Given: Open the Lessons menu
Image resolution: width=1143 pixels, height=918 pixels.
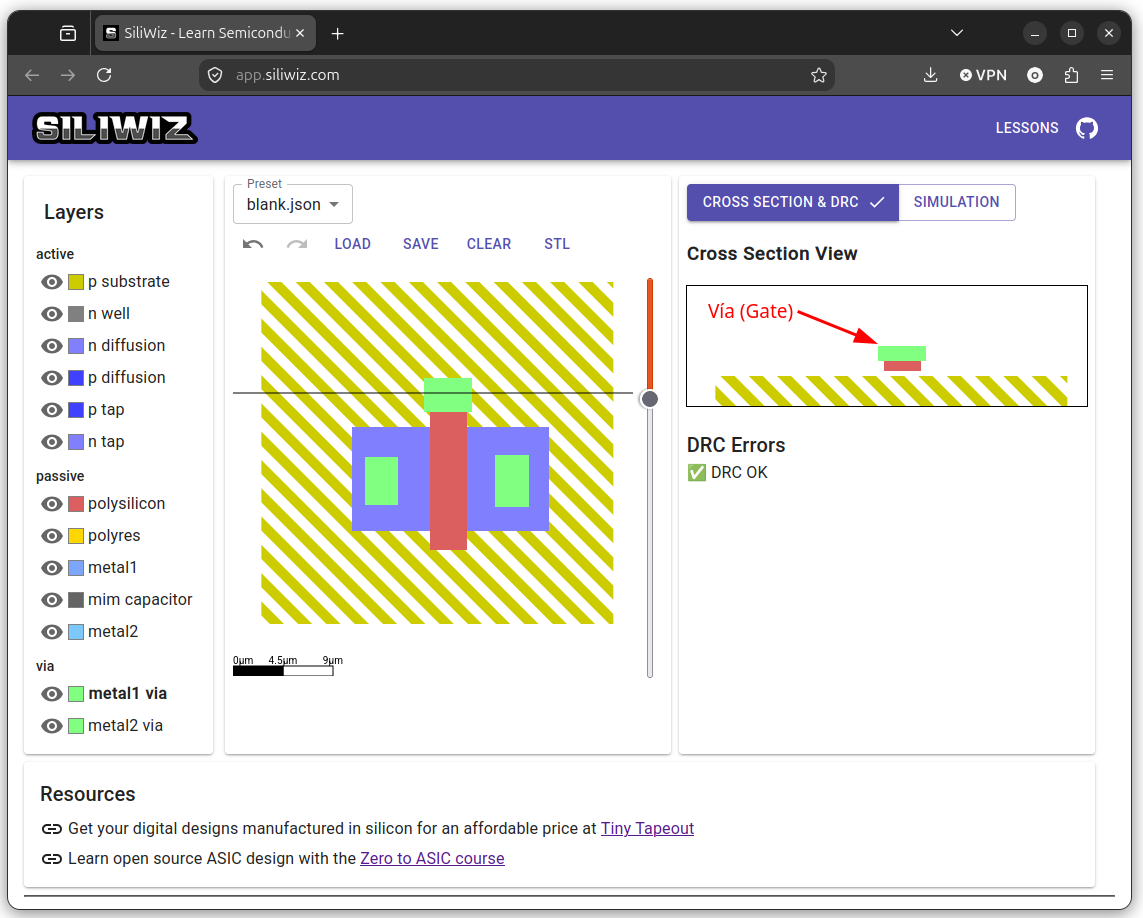Looking at the screenshot, I should coord(1027,128).
